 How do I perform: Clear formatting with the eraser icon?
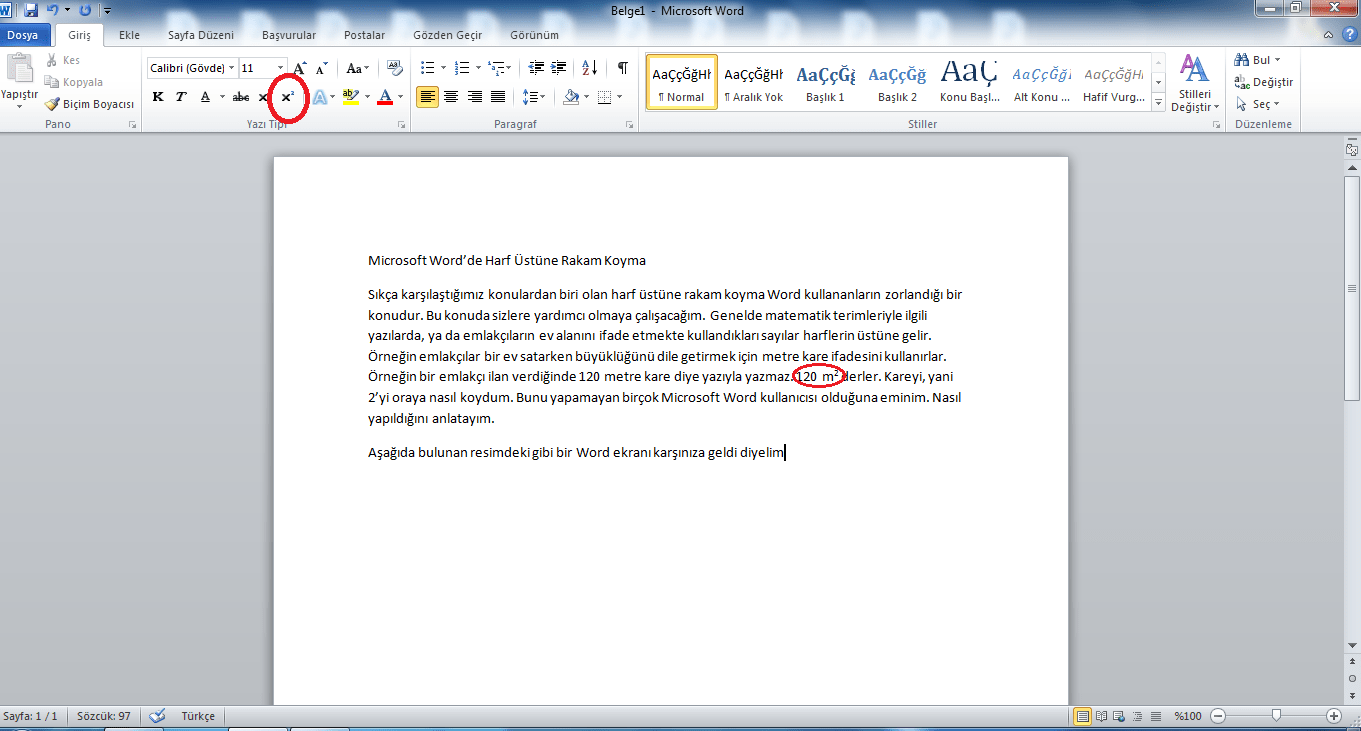(x=394, y=68)
